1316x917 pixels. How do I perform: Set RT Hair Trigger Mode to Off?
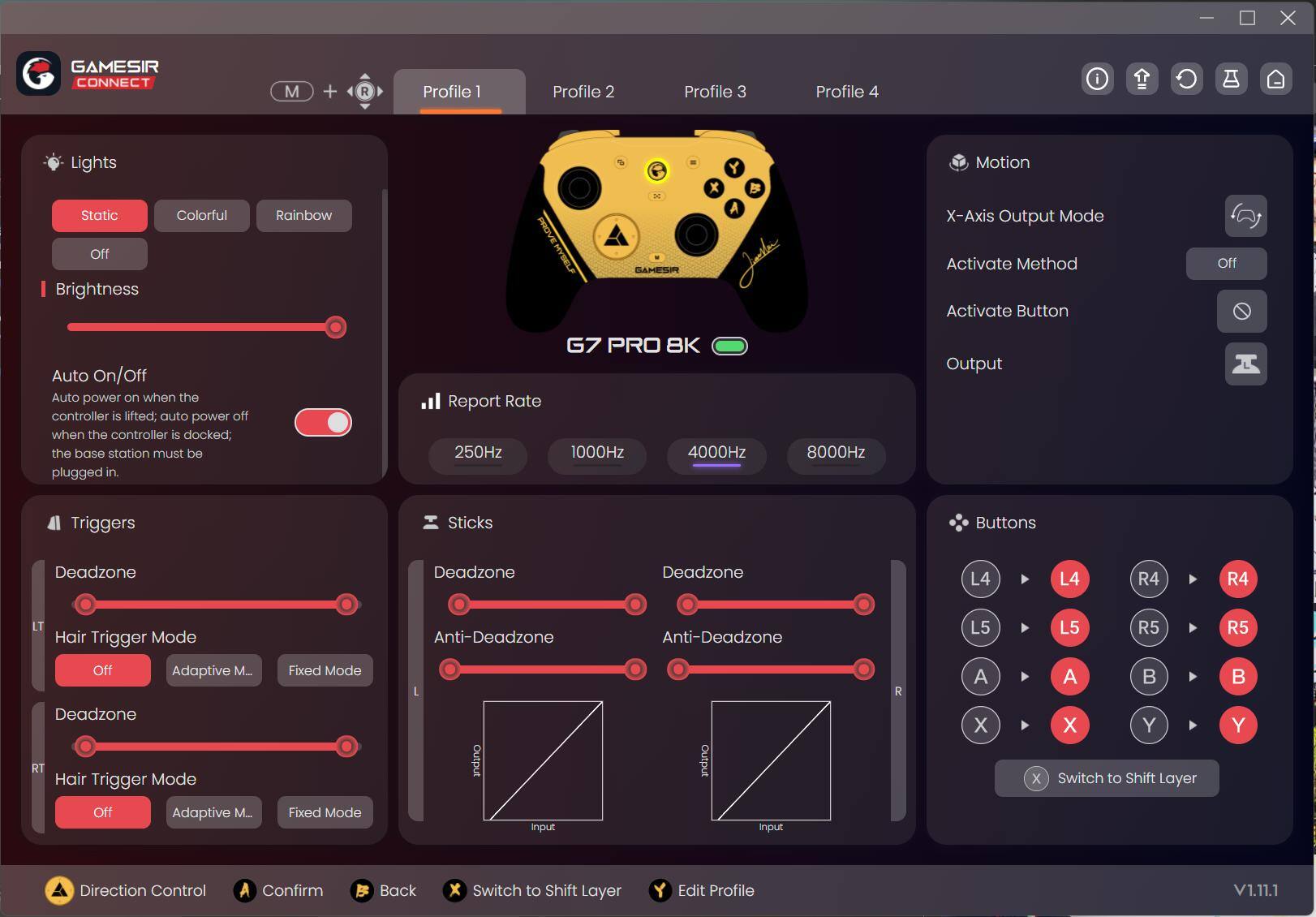click(103, 812)
